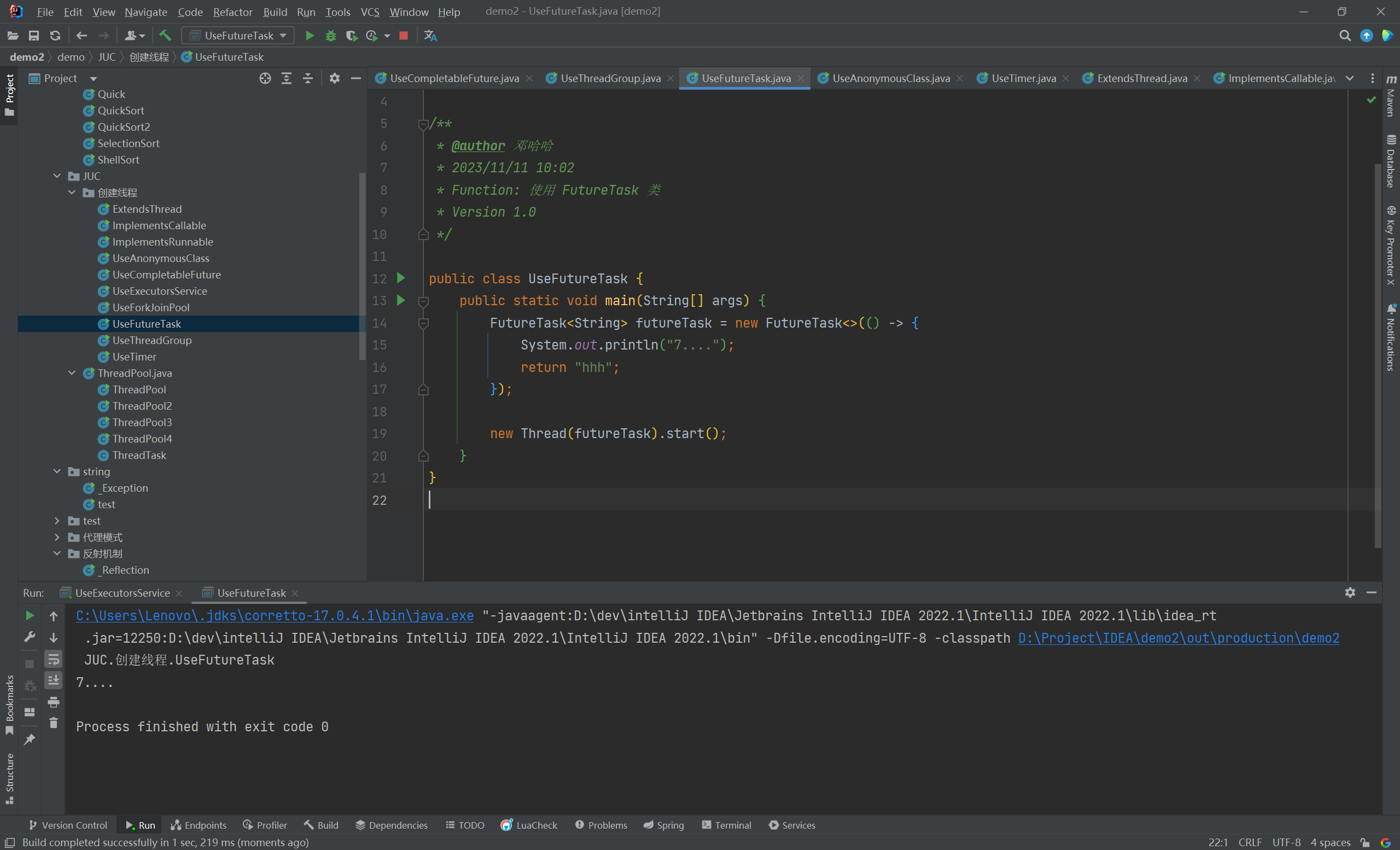Screen dimensions: 1400x850
Task: Open the Database tool window
Action: coord(1391,161)
